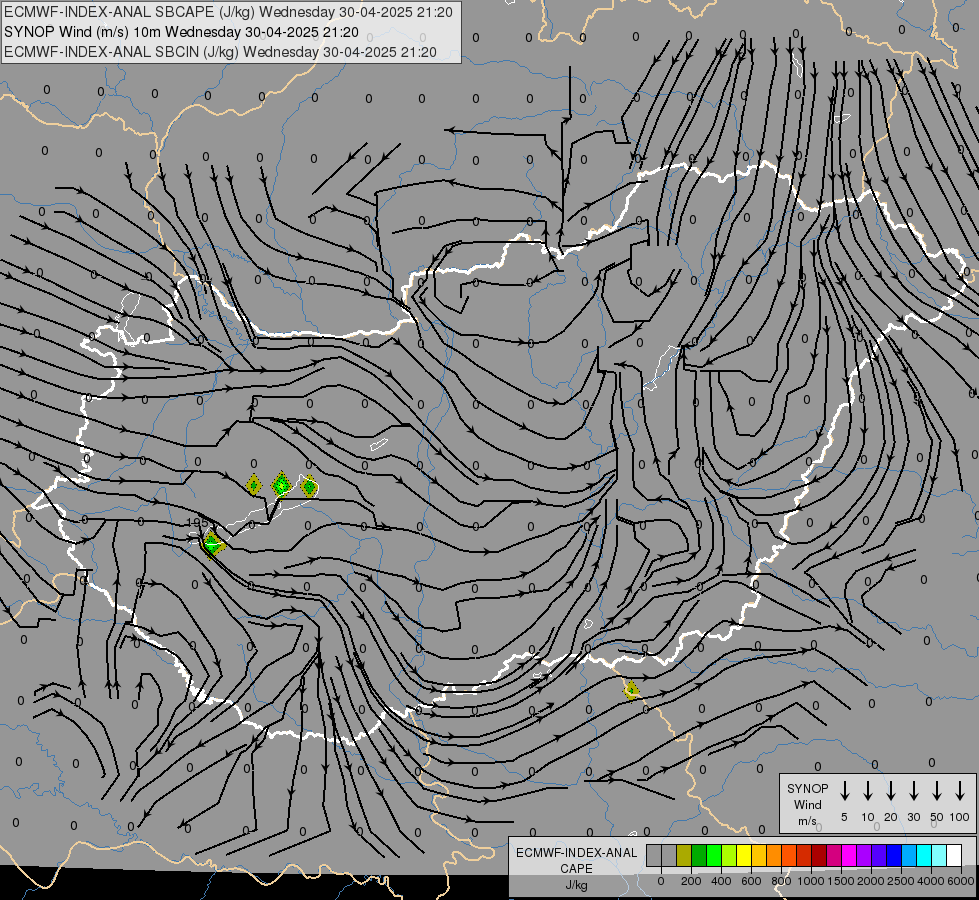Click 'SYNOP' label in the wind legend
This screenshot has height=900, width=979.
click(807, 789)
